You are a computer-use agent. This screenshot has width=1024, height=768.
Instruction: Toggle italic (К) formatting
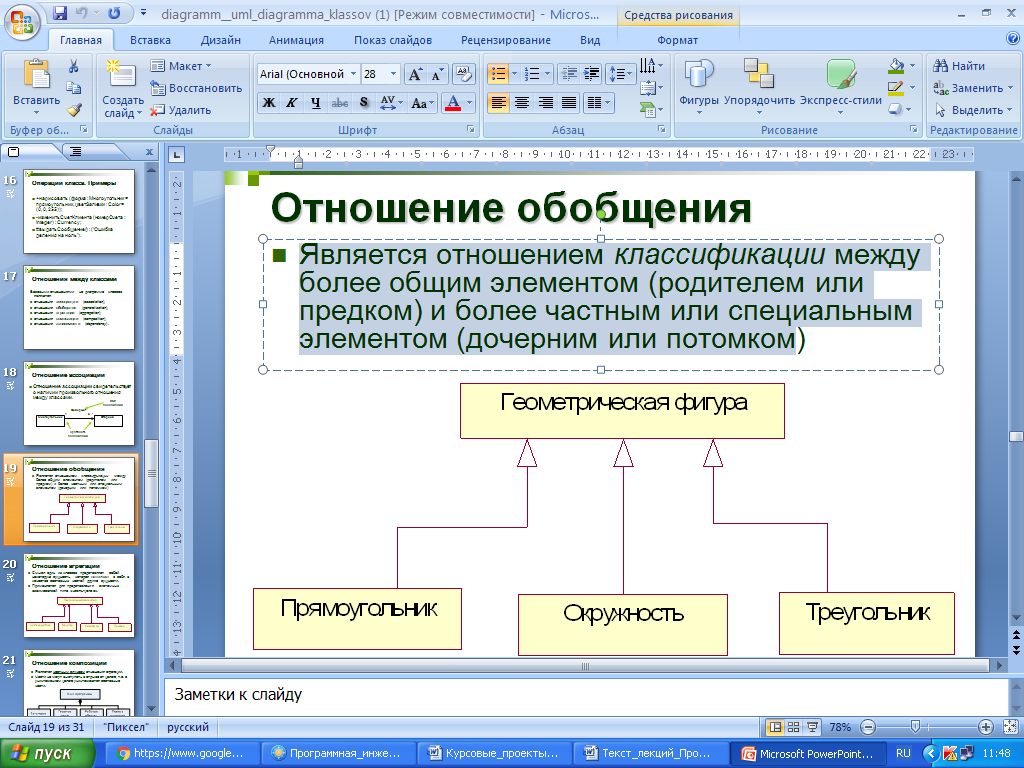click(292, 102)
